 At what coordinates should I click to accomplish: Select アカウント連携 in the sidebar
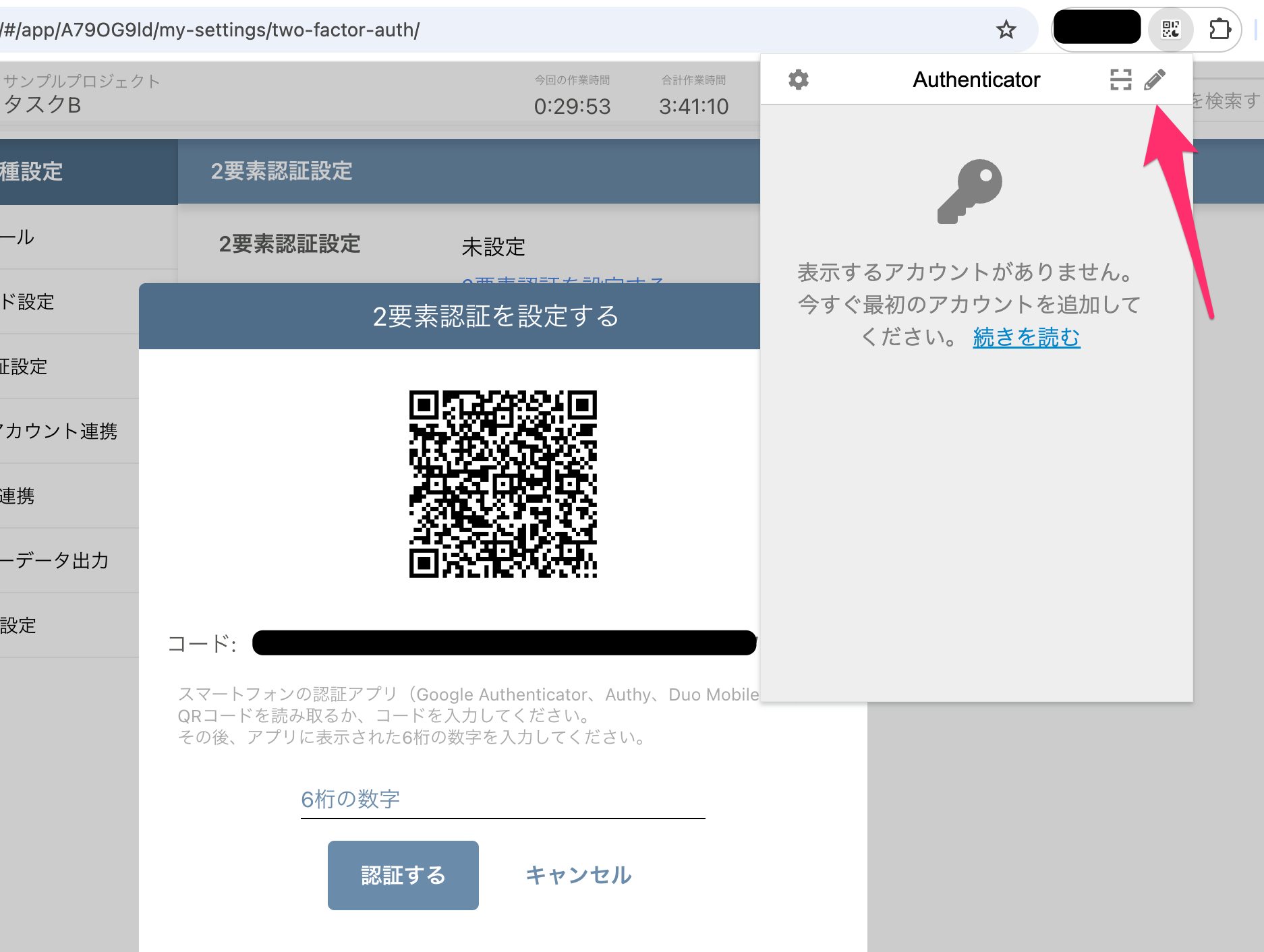[x=61, y=431]
